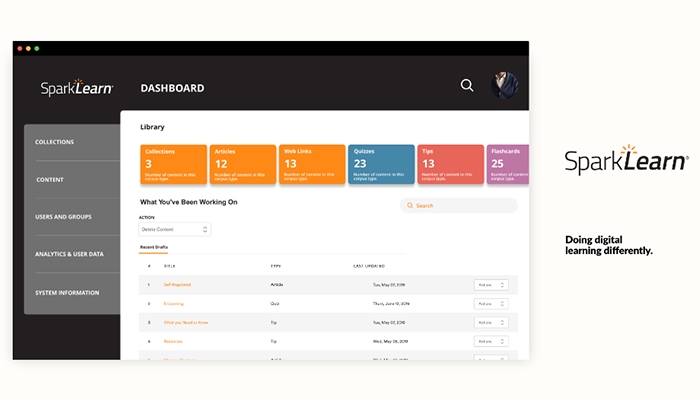The height and width of the screenshot is (400, 700).
Task: Open Content in the sidebar
Action: point(50,179)
